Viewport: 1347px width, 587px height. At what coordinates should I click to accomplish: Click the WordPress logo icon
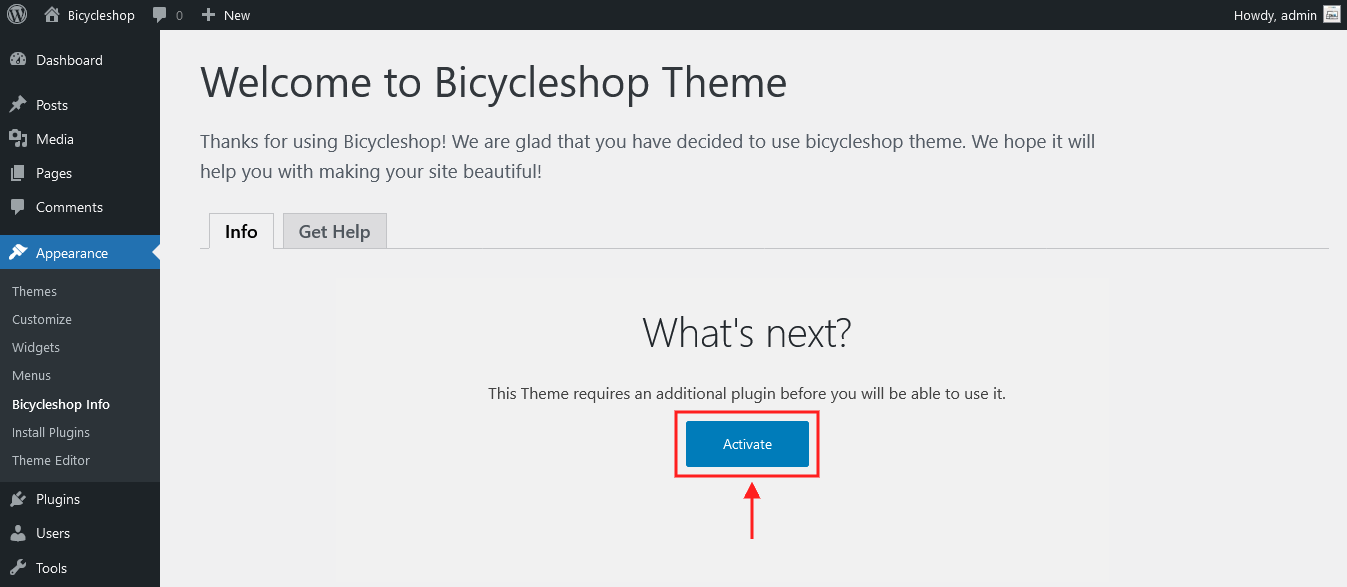(x=17, y=15)
